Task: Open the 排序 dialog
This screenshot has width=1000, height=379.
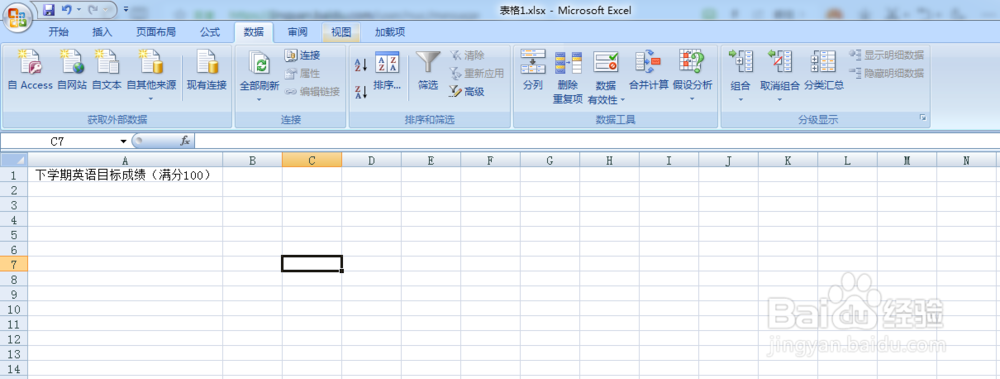Action: pyautogui.click(x=387, y=71)
